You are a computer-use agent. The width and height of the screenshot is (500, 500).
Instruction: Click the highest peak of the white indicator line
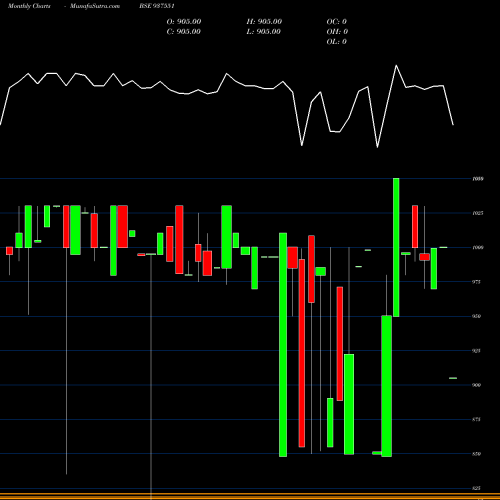396,66
